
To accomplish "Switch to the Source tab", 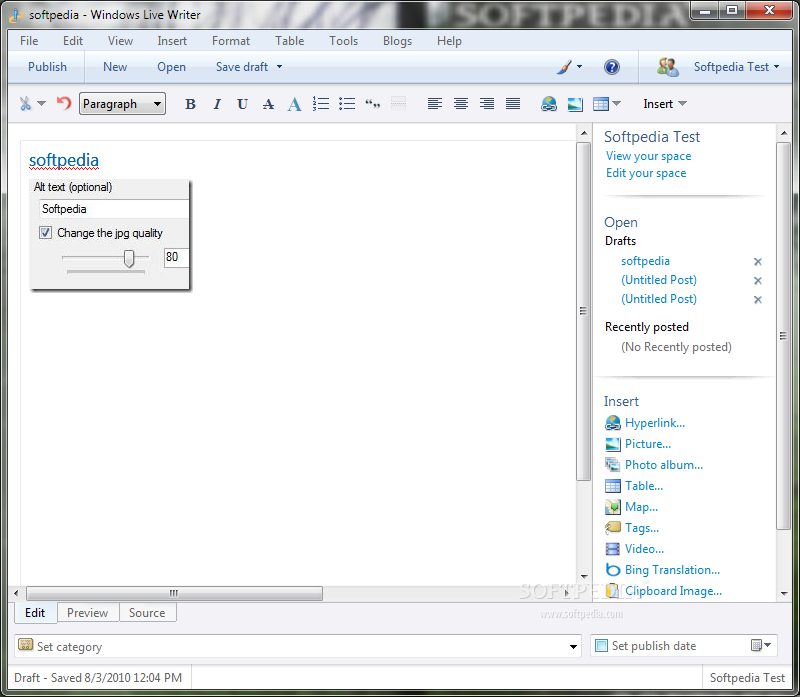I will pos(147,612).
